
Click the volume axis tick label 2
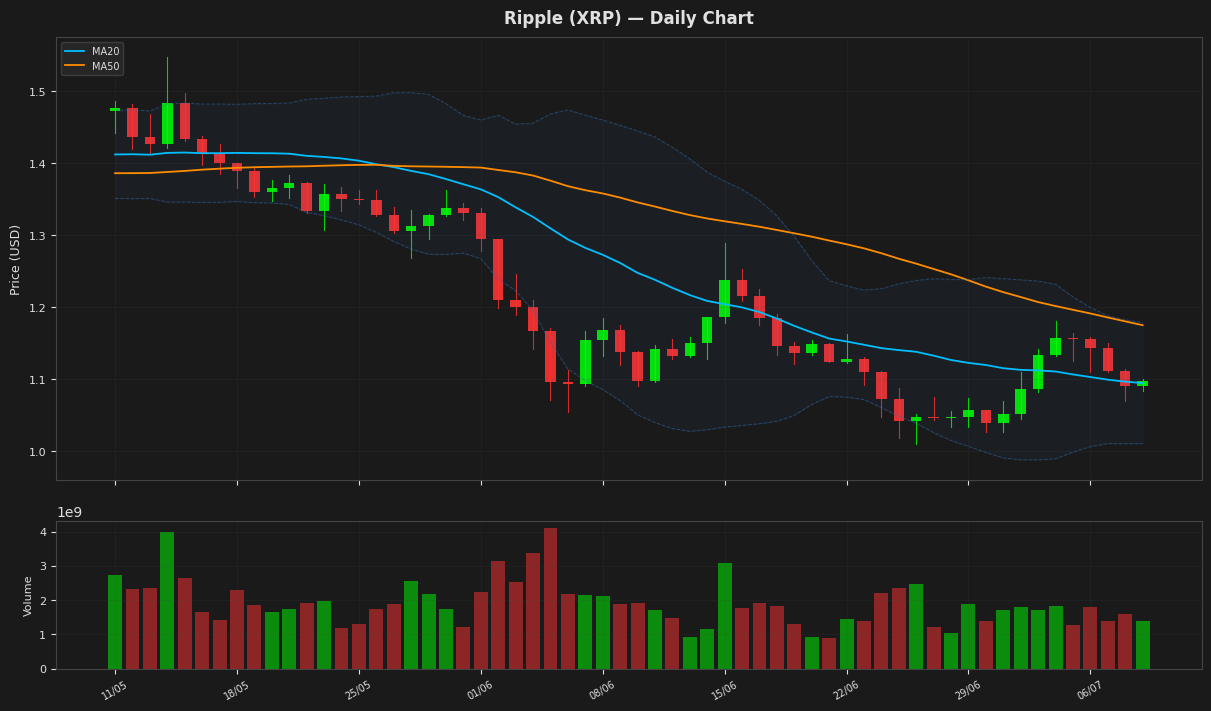coord(44,601)
